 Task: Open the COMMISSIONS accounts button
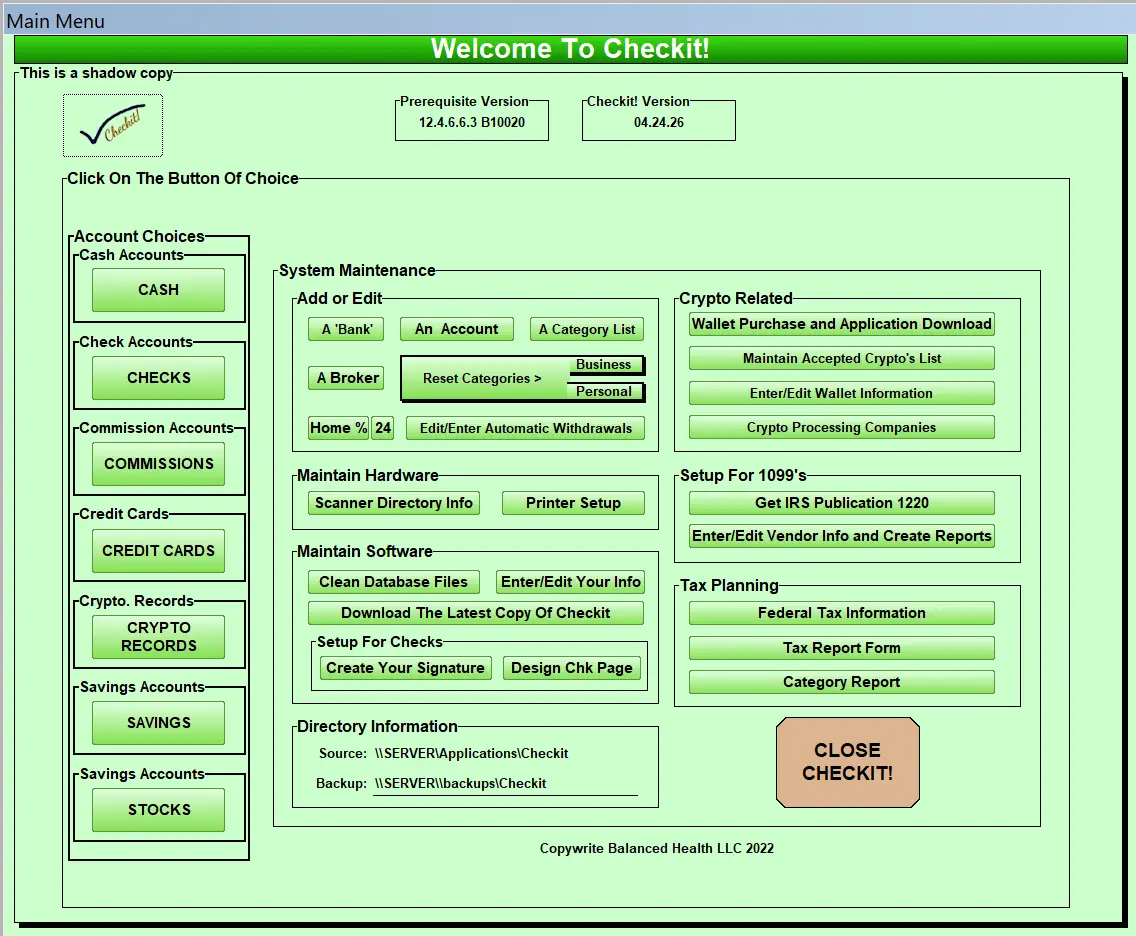158,464
